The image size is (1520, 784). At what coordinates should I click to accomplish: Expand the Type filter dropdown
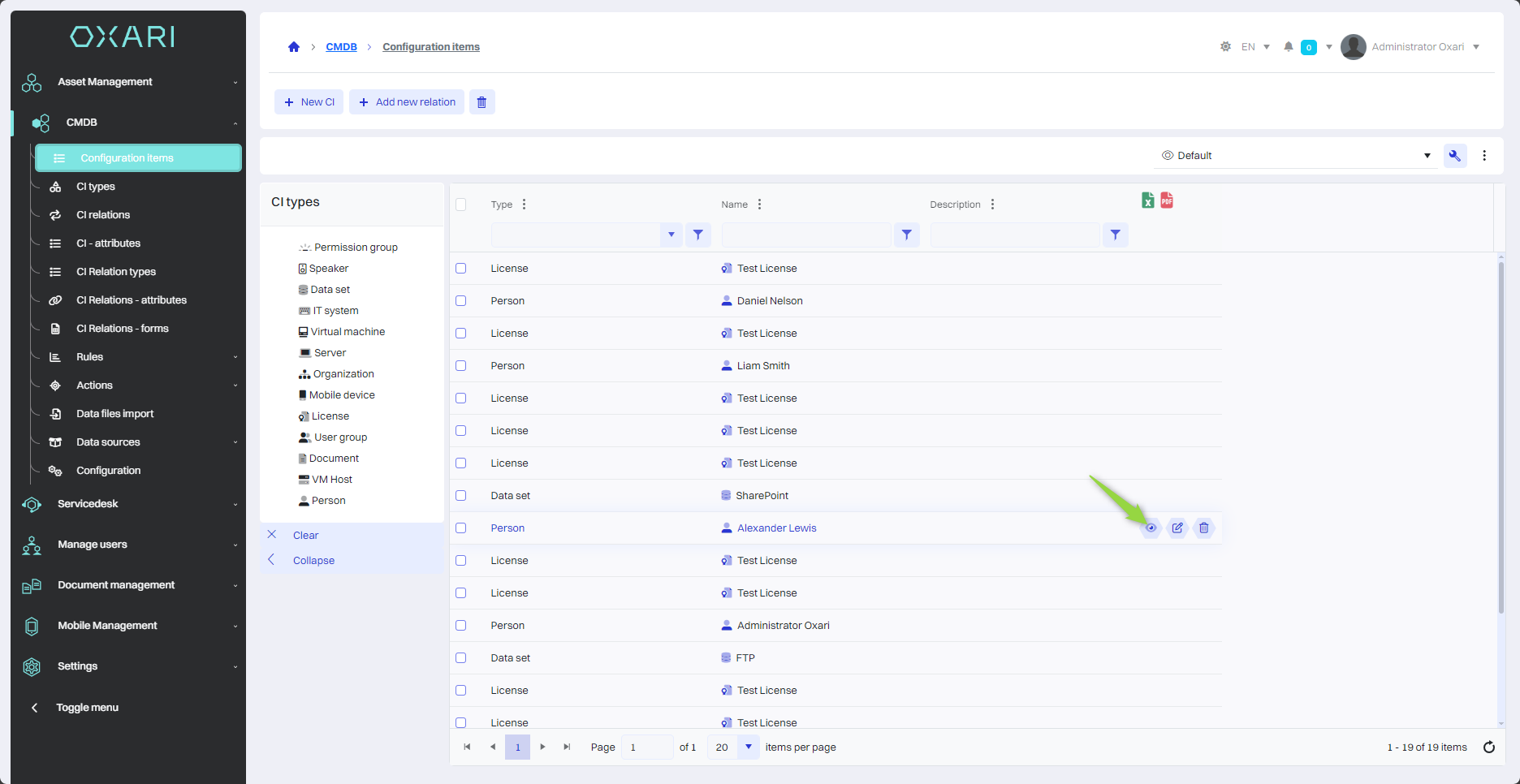click(x=671, y=235)
